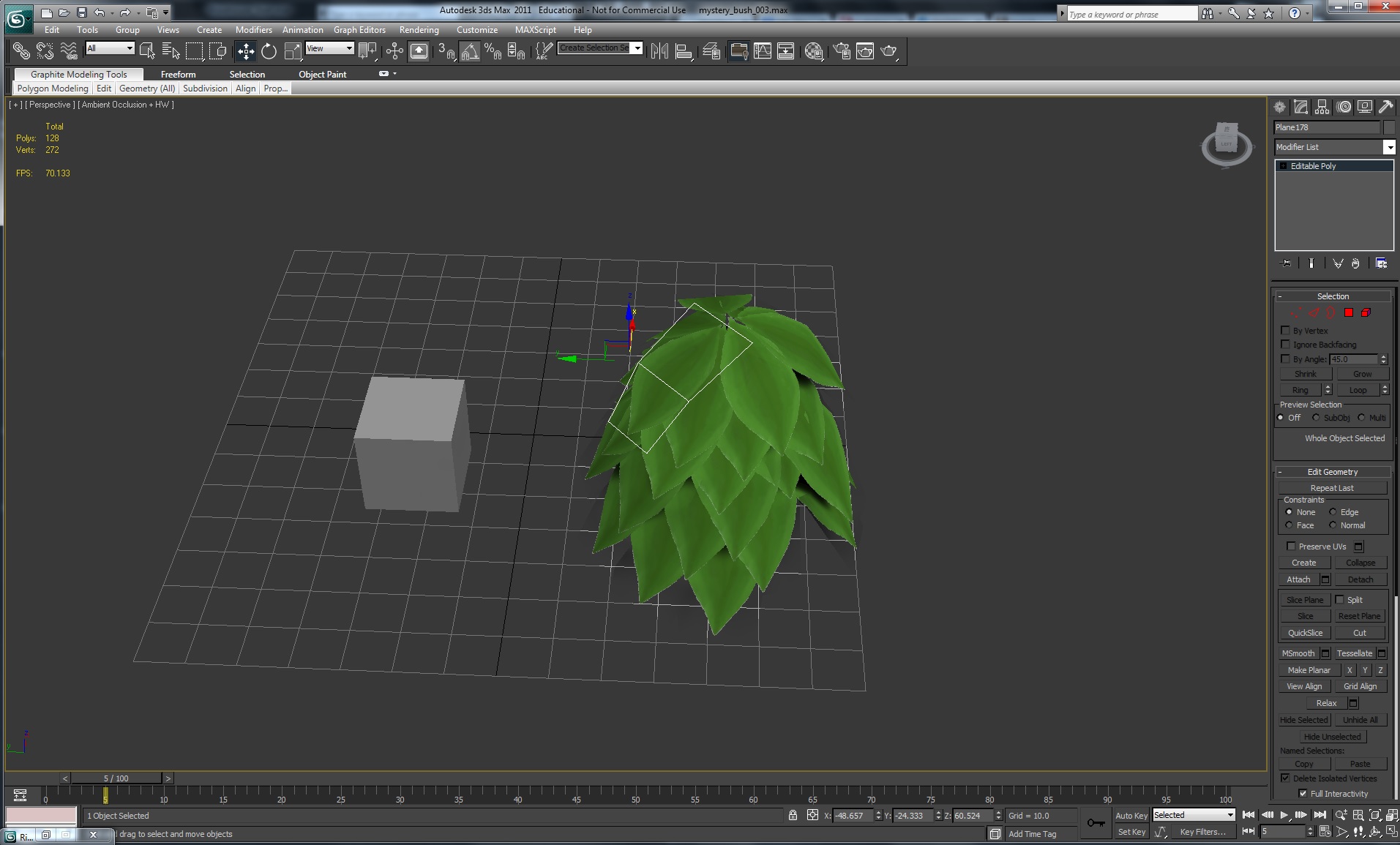Switch to Object Paint ribbon tab
1400x845 pixels.
[322, 75]
